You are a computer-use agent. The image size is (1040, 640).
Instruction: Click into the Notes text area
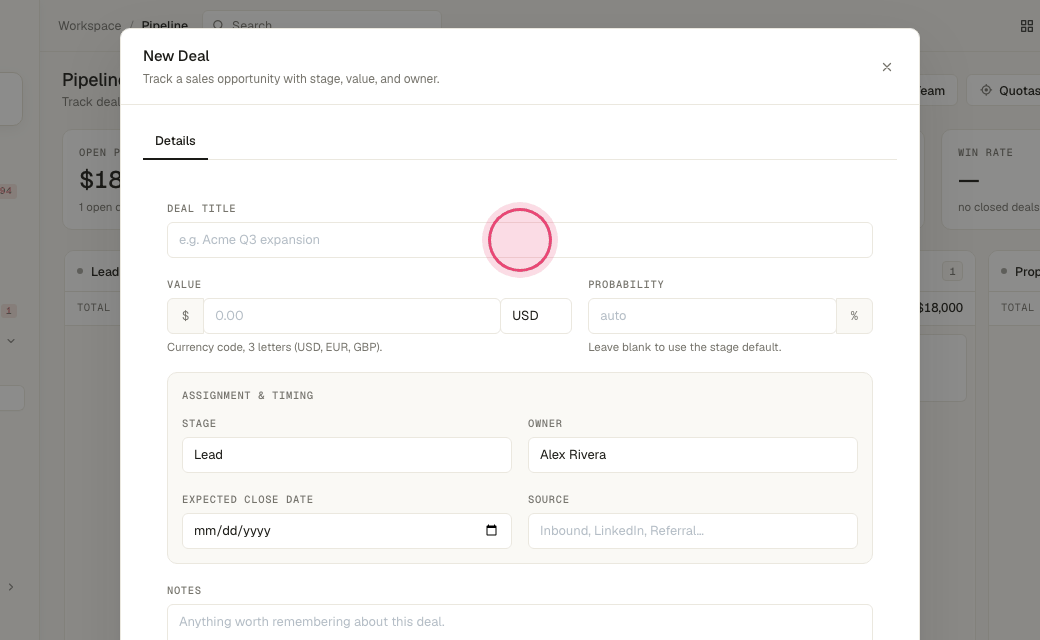519,622
